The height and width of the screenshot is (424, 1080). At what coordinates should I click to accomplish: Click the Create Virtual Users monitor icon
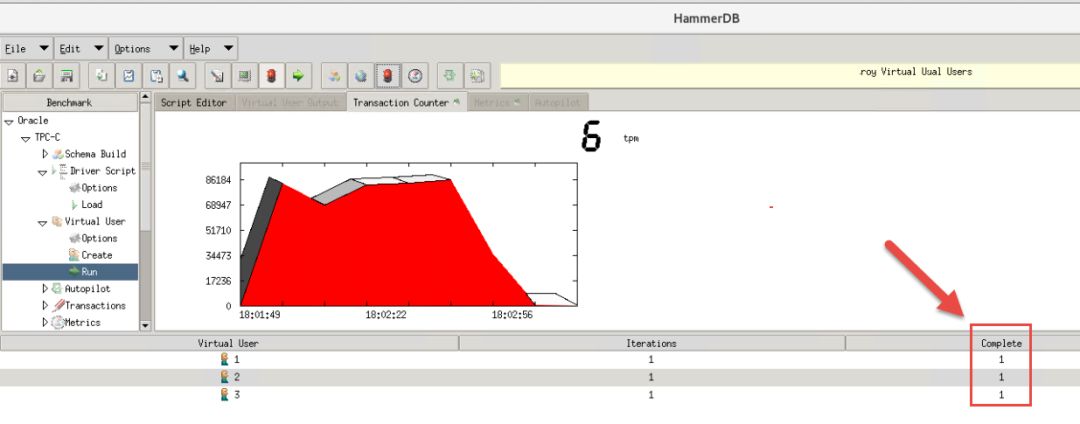click(x=245, y=76)
